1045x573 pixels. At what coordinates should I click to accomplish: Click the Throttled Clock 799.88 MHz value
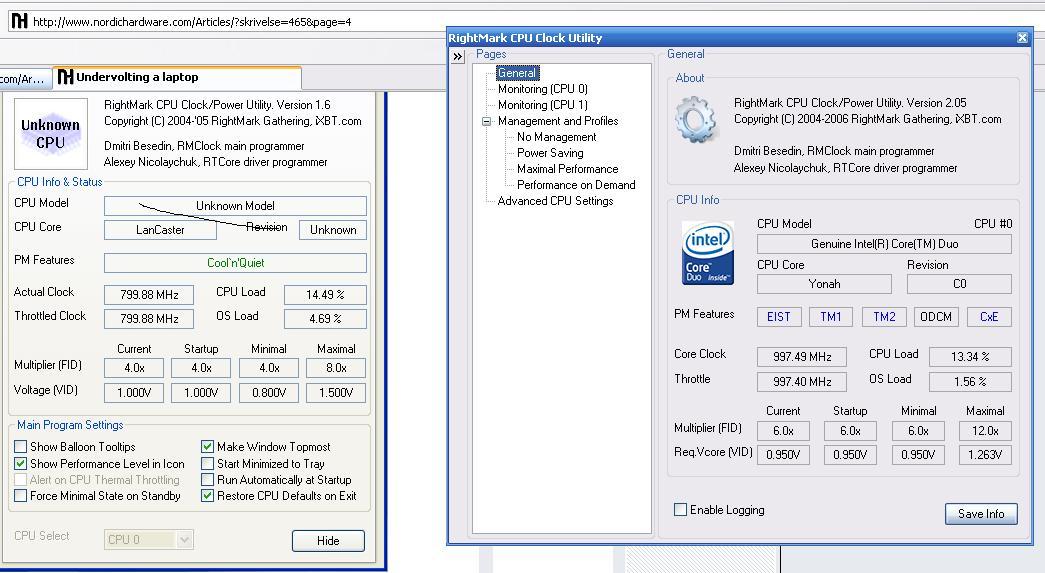point(149,318)
